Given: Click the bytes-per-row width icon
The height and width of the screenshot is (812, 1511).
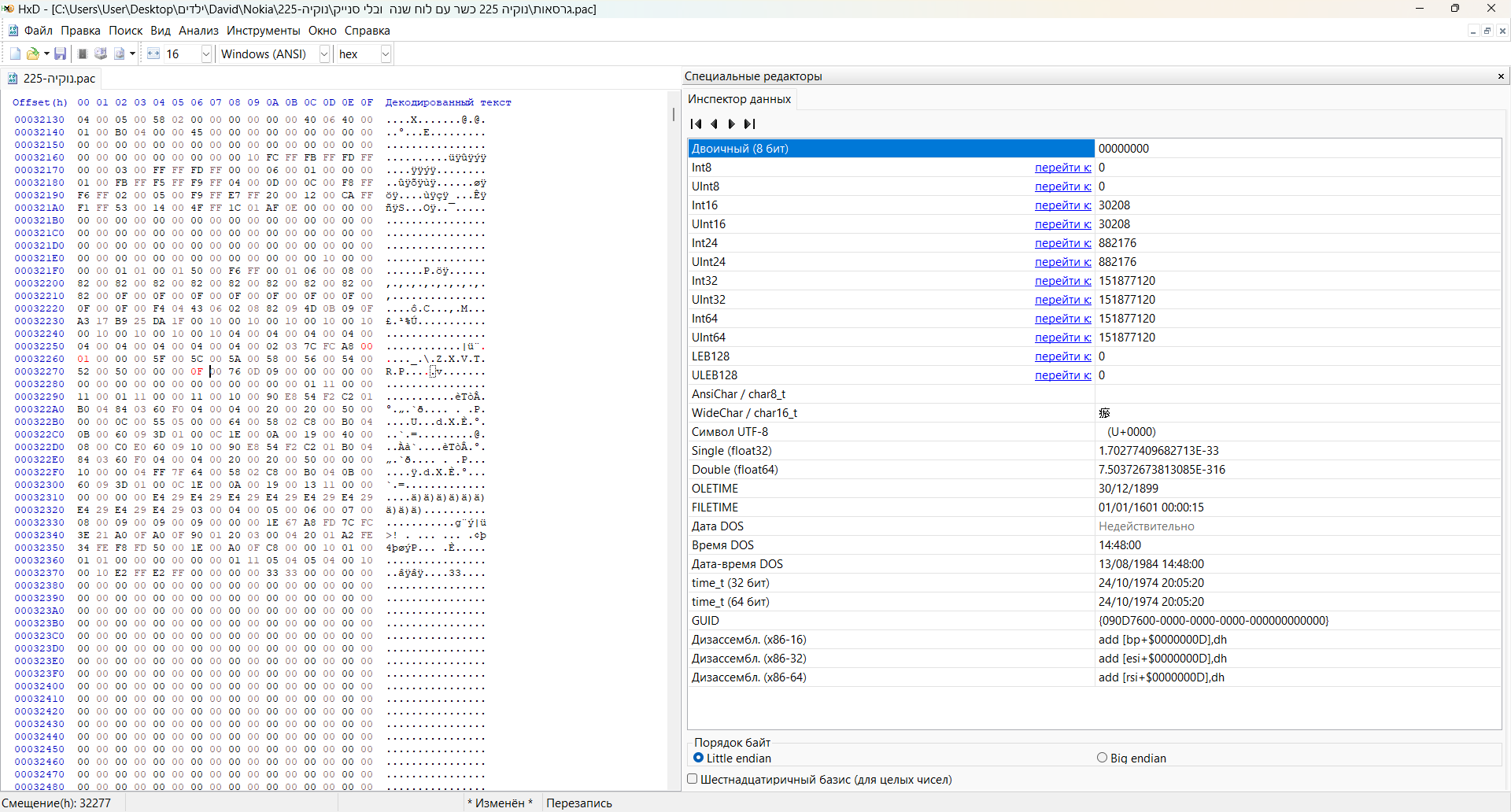Looking at the screenshot, I should (153, 54).
